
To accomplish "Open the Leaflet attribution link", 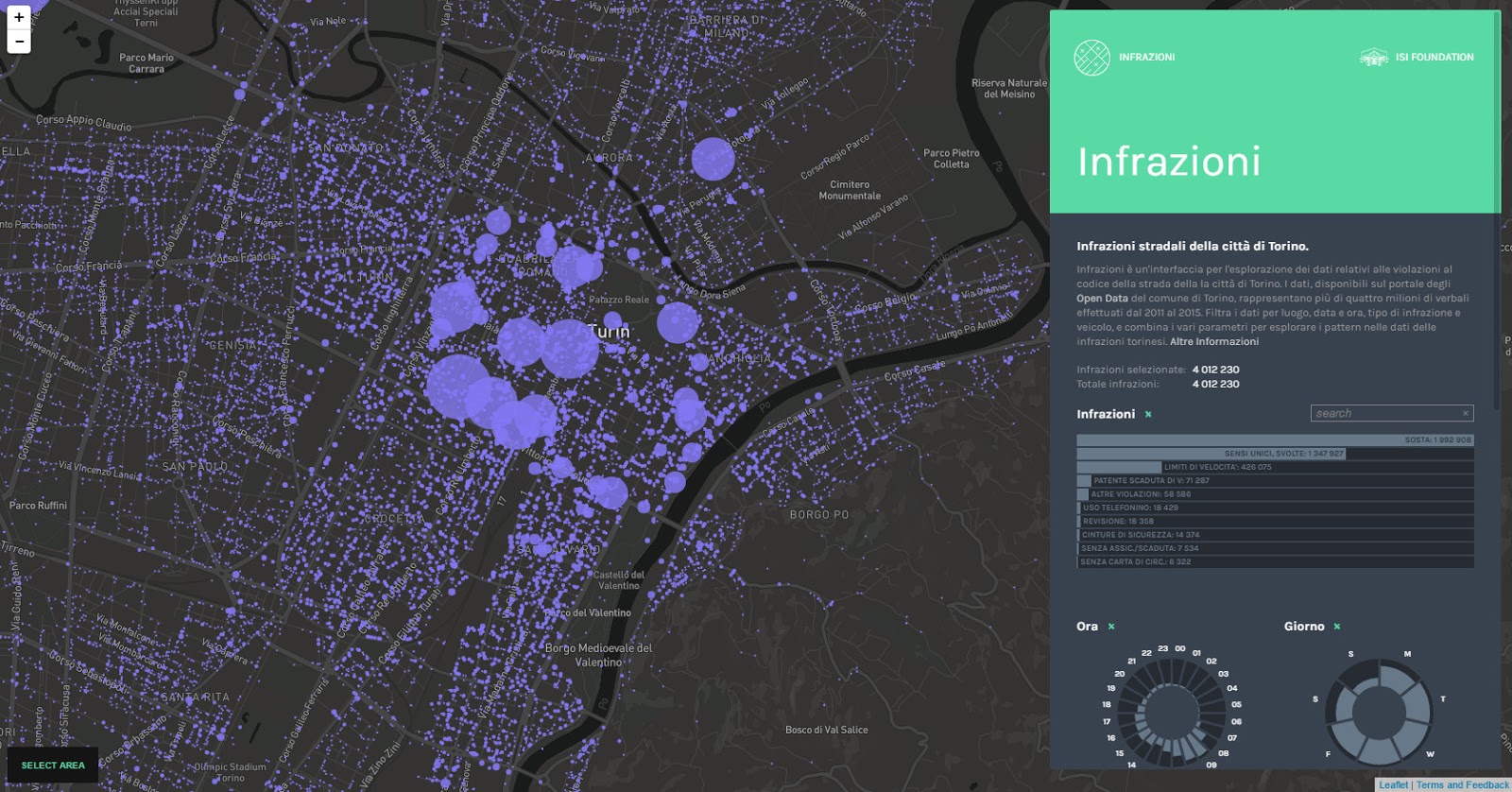I will 1393,785.
